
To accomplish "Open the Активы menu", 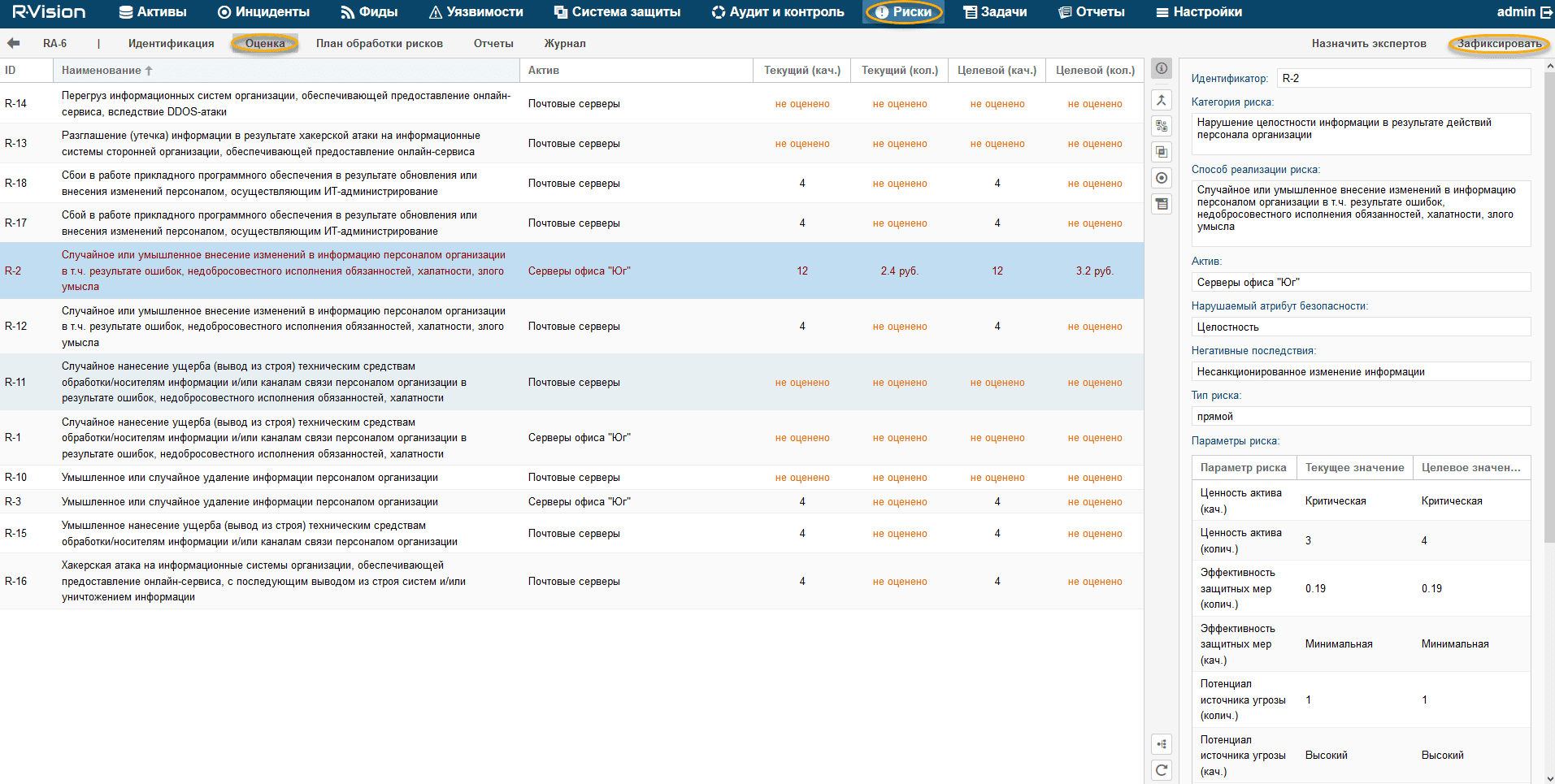I will coord(153,12).
